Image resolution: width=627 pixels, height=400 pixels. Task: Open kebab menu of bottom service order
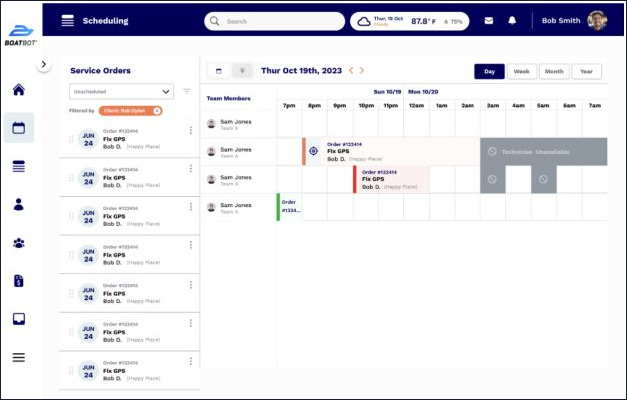191,362
